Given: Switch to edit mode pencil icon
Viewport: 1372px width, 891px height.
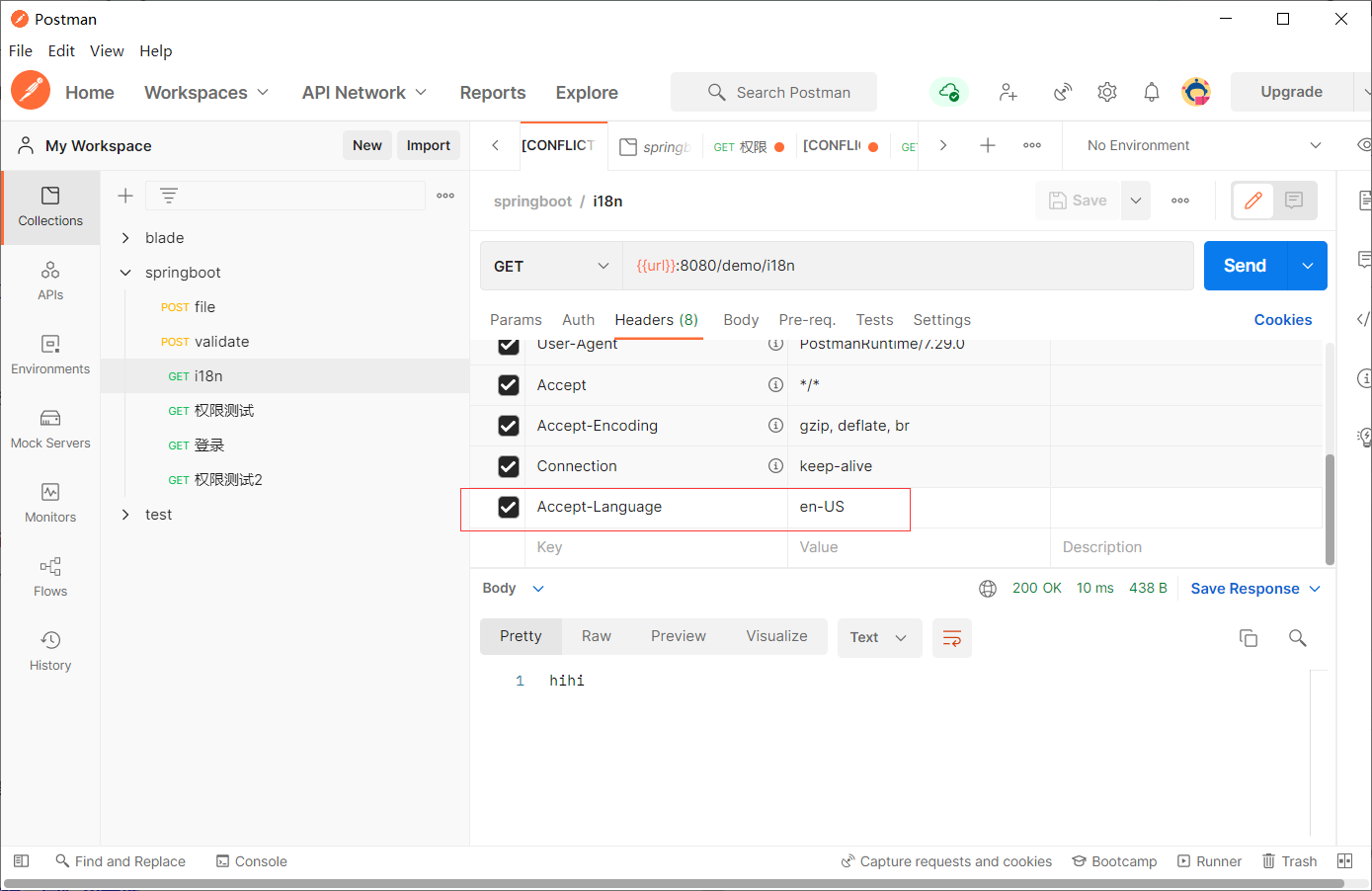Looking at the screenshot, I should tap(1253, 201).
